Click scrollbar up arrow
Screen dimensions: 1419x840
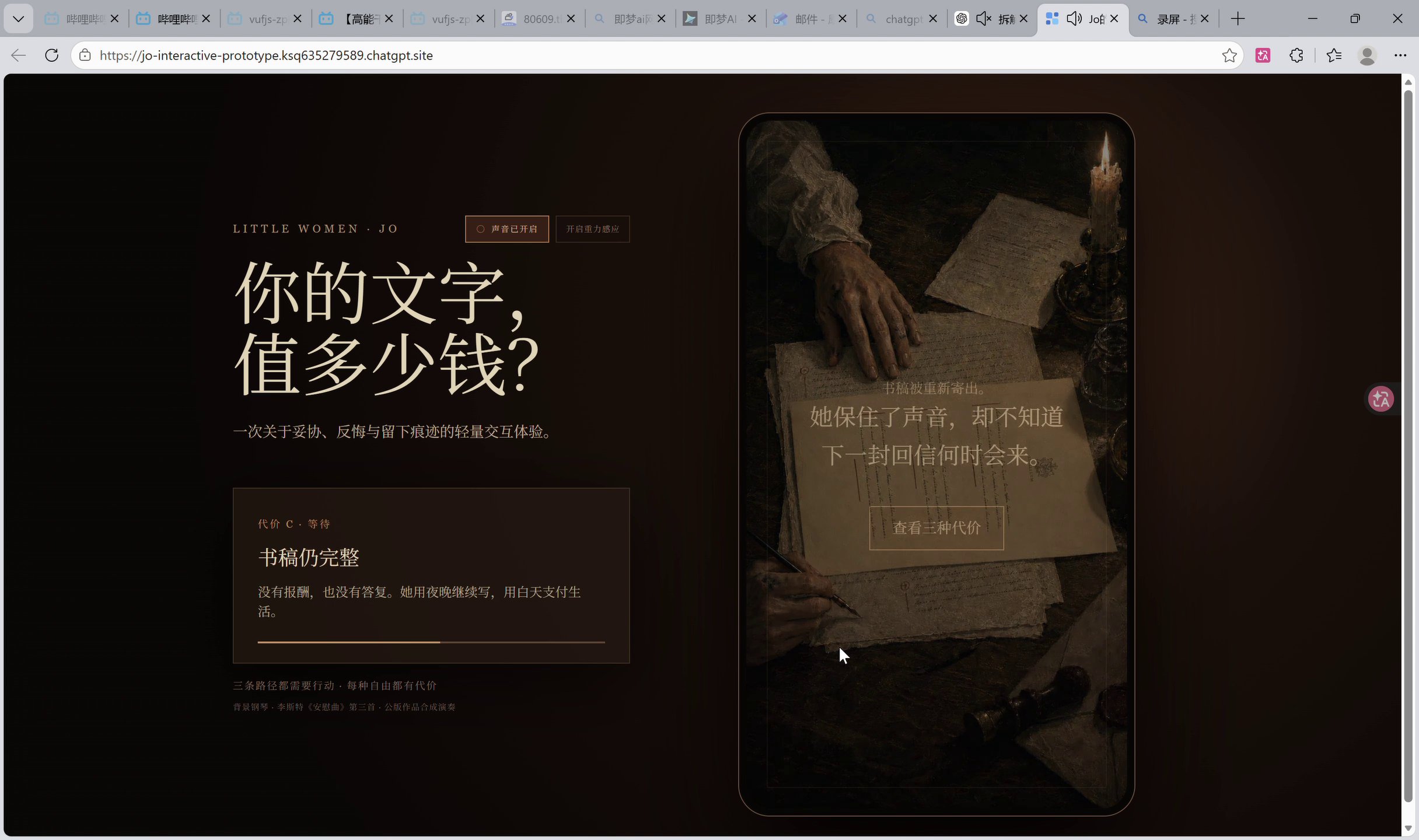[1408, 82]
